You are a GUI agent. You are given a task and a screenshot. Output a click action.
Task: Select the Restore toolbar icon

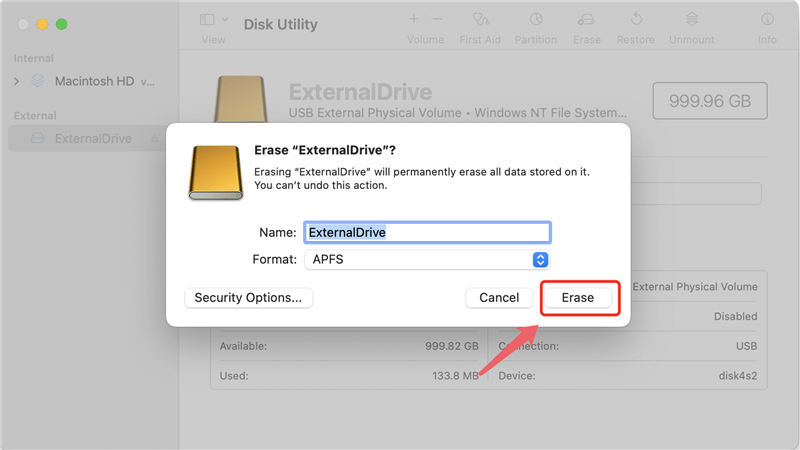[636, 20]
